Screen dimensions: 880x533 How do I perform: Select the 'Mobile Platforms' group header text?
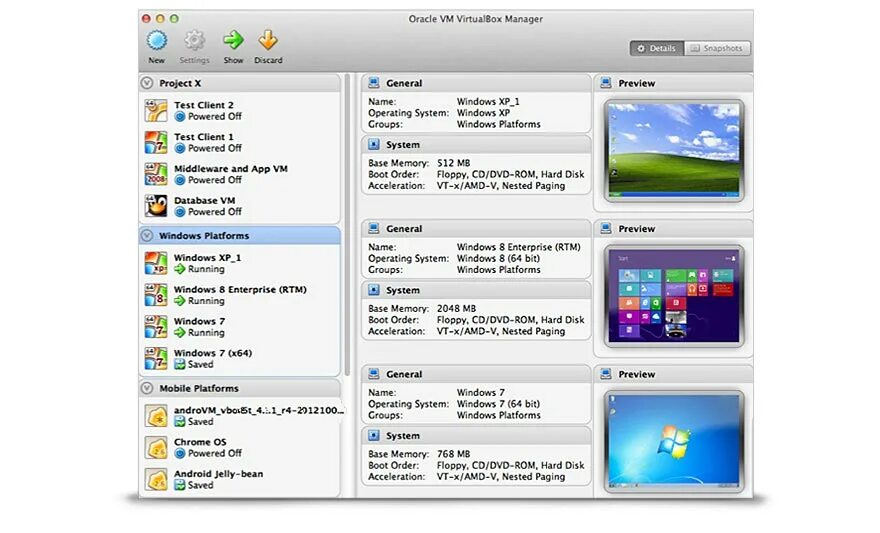(199, 388)
